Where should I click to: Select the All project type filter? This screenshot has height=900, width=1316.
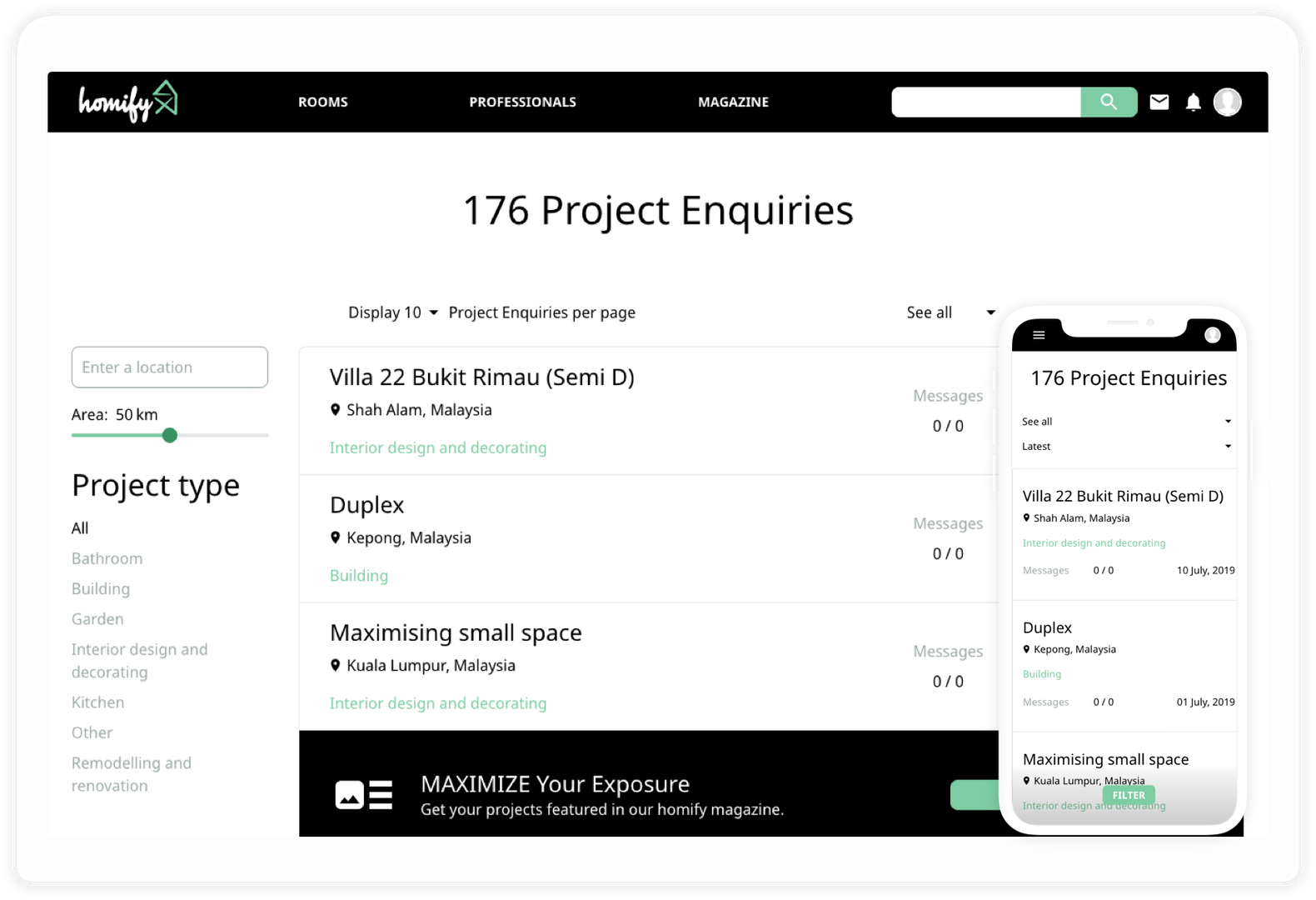[80, 528]
